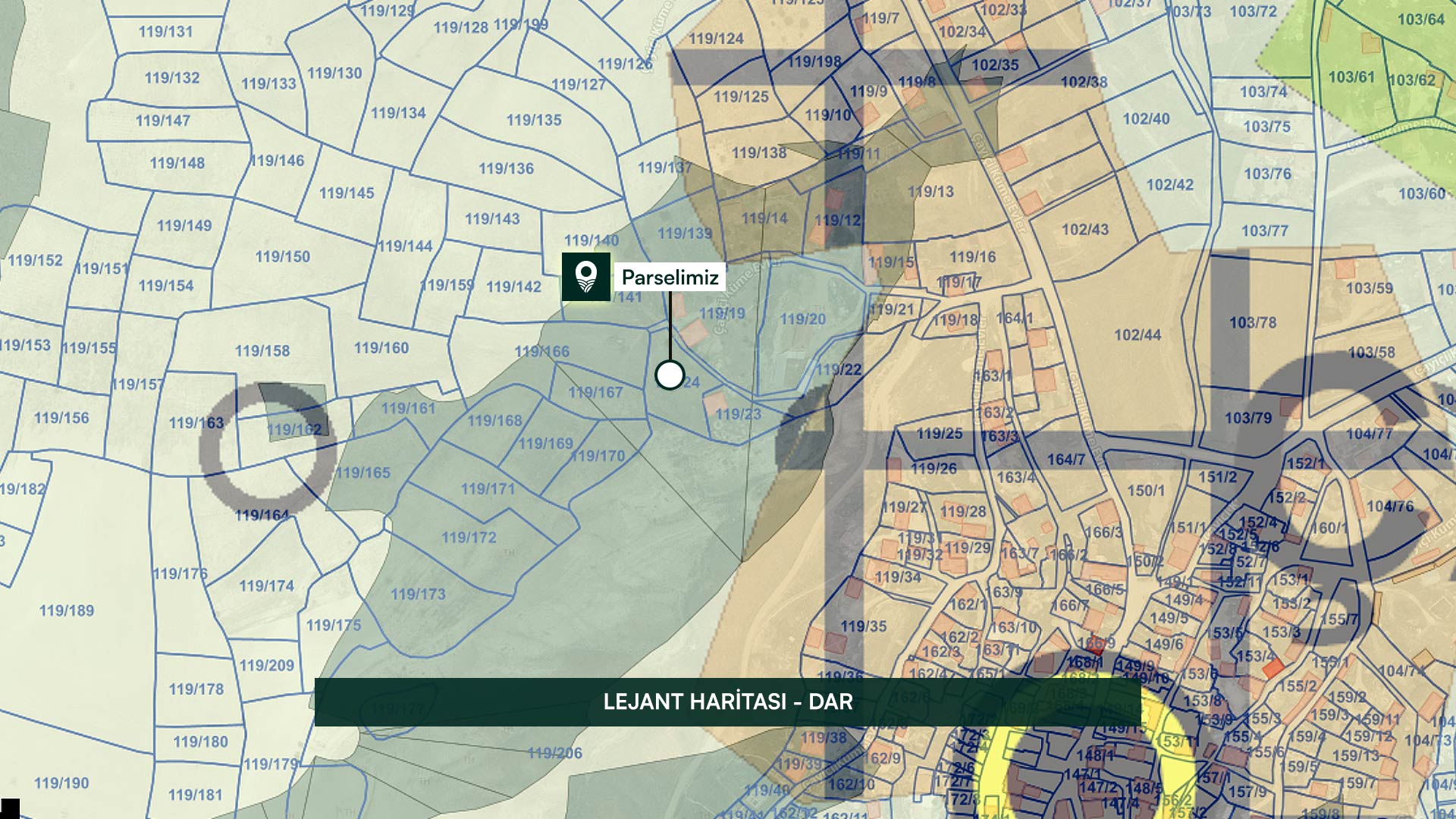Click the LEJANT HARİTASI - DAR banner
Viewport: 1456px width, 819px height.
click(727, 701)
